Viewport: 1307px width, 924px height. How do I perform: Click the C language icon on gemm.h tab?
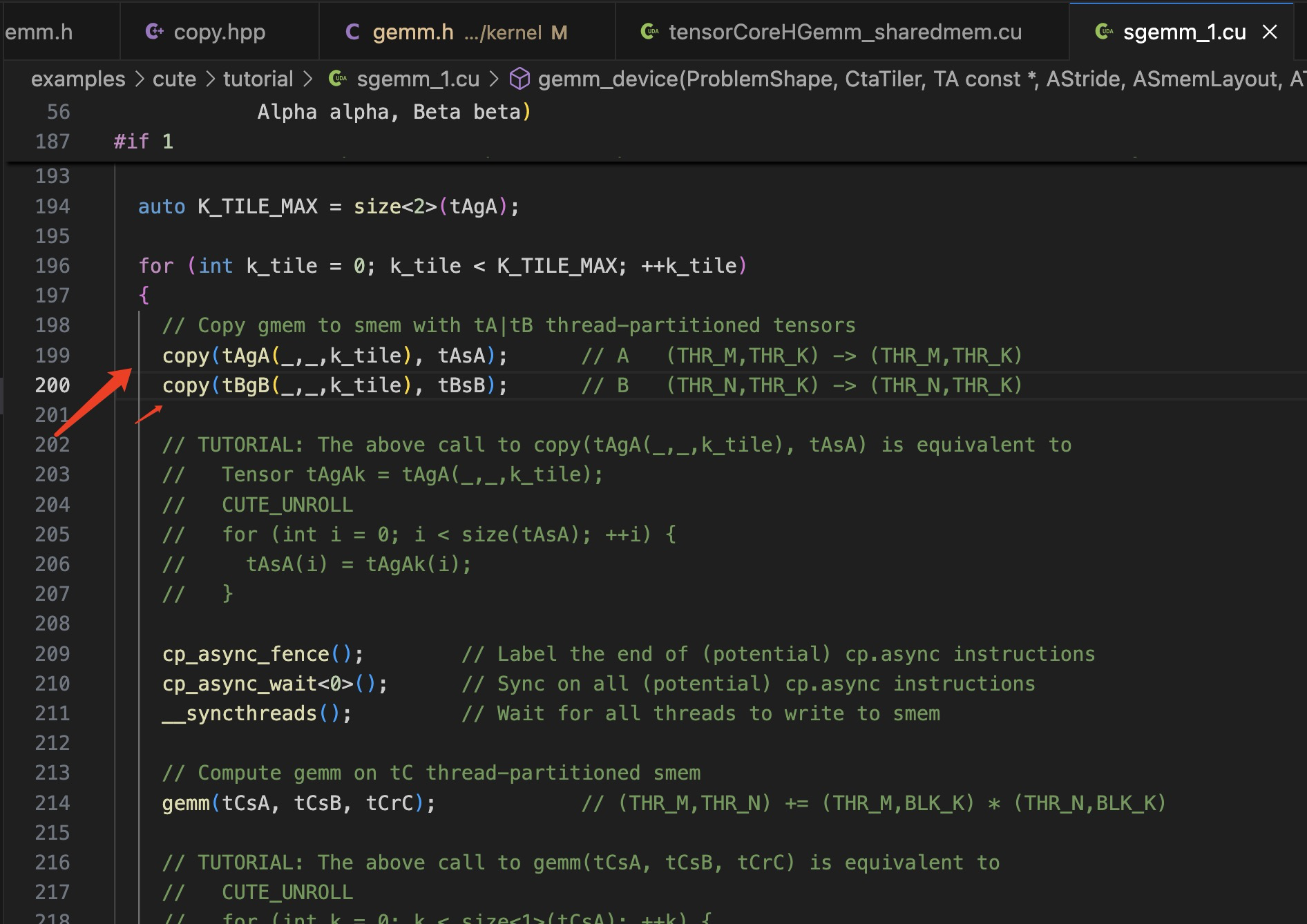(352, 32)
